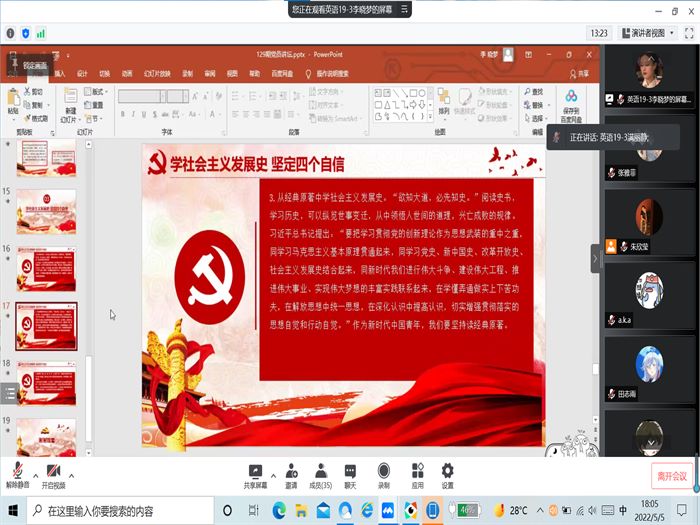
Task: Show next participants via bottom chevron
Action: [651, 443]
